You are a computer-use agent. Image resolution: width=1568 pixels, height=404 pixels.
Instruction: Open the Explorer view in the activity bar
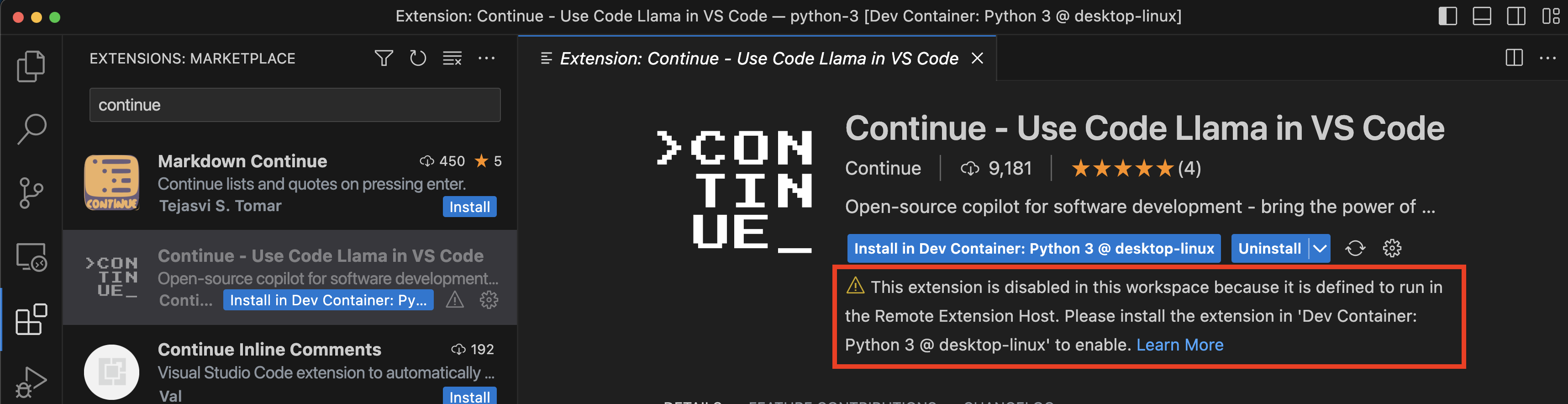click(x=32, y=65)
